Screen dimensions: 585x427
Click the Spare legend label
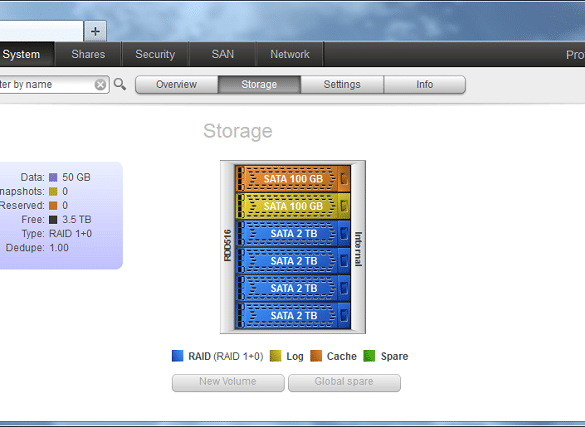pyautogui.click(x=394, y=357)
